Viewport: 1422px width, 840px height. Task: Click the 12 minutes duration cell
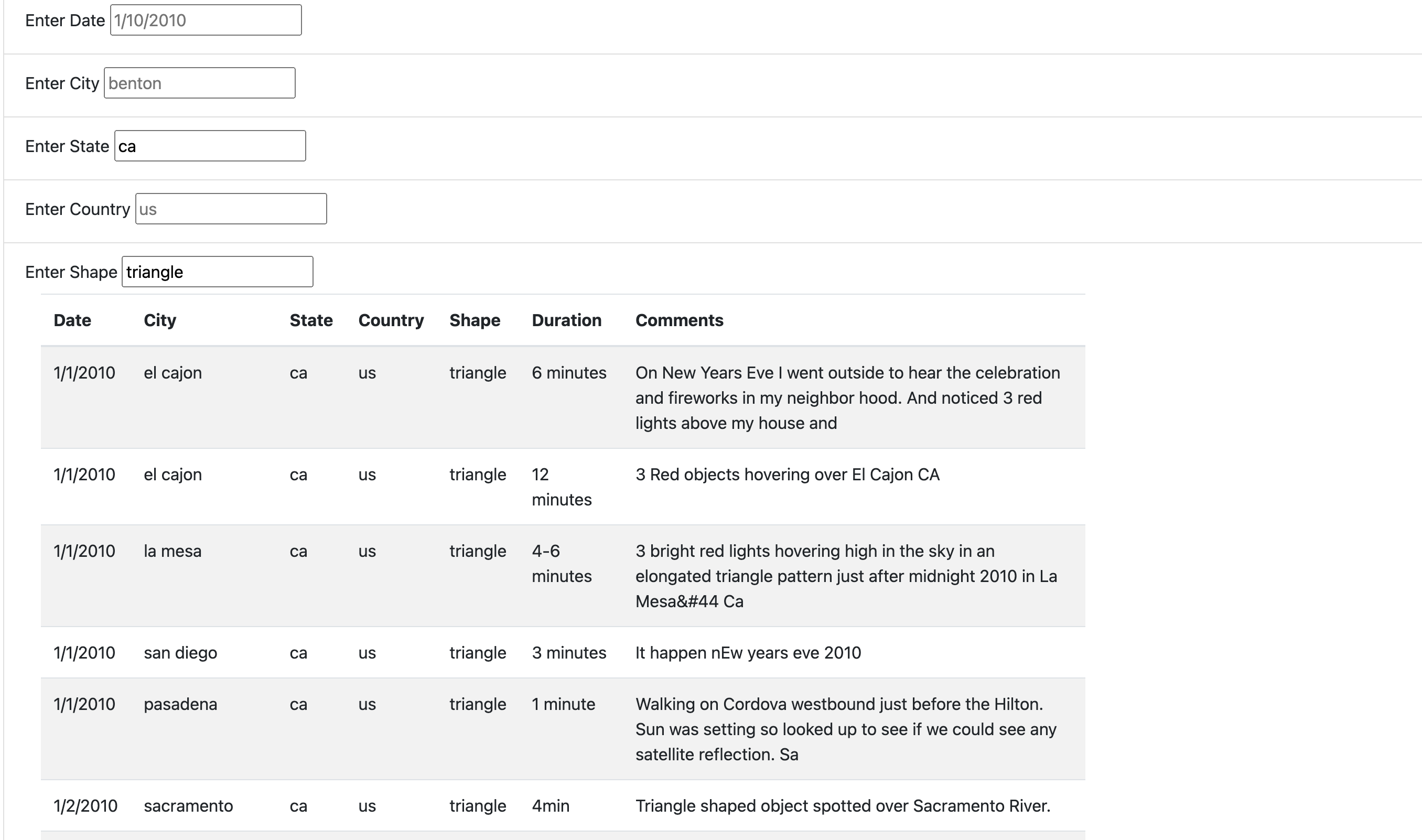pos(562,487)
